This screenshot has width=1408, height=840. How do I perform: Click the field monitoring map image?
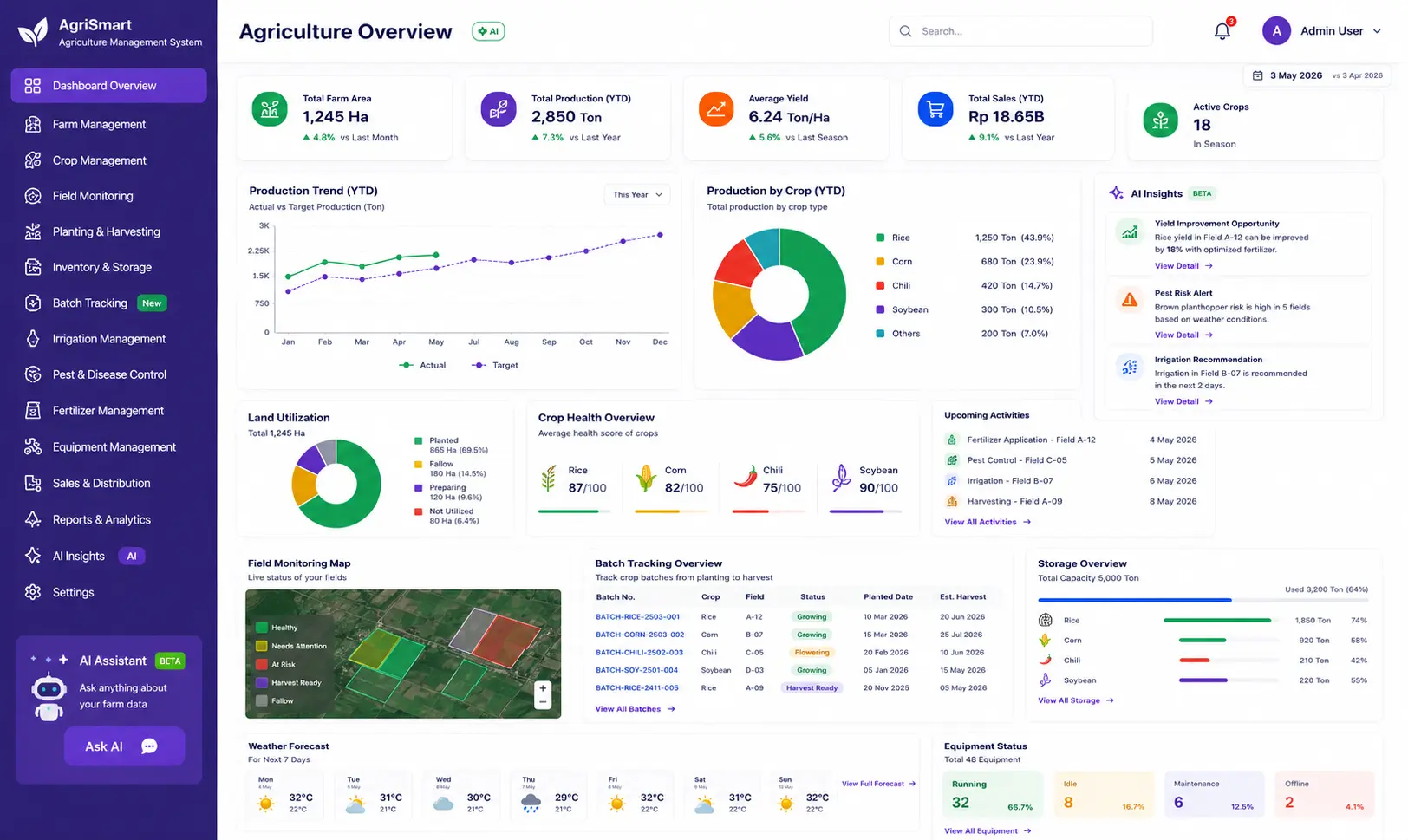(403, 654)
